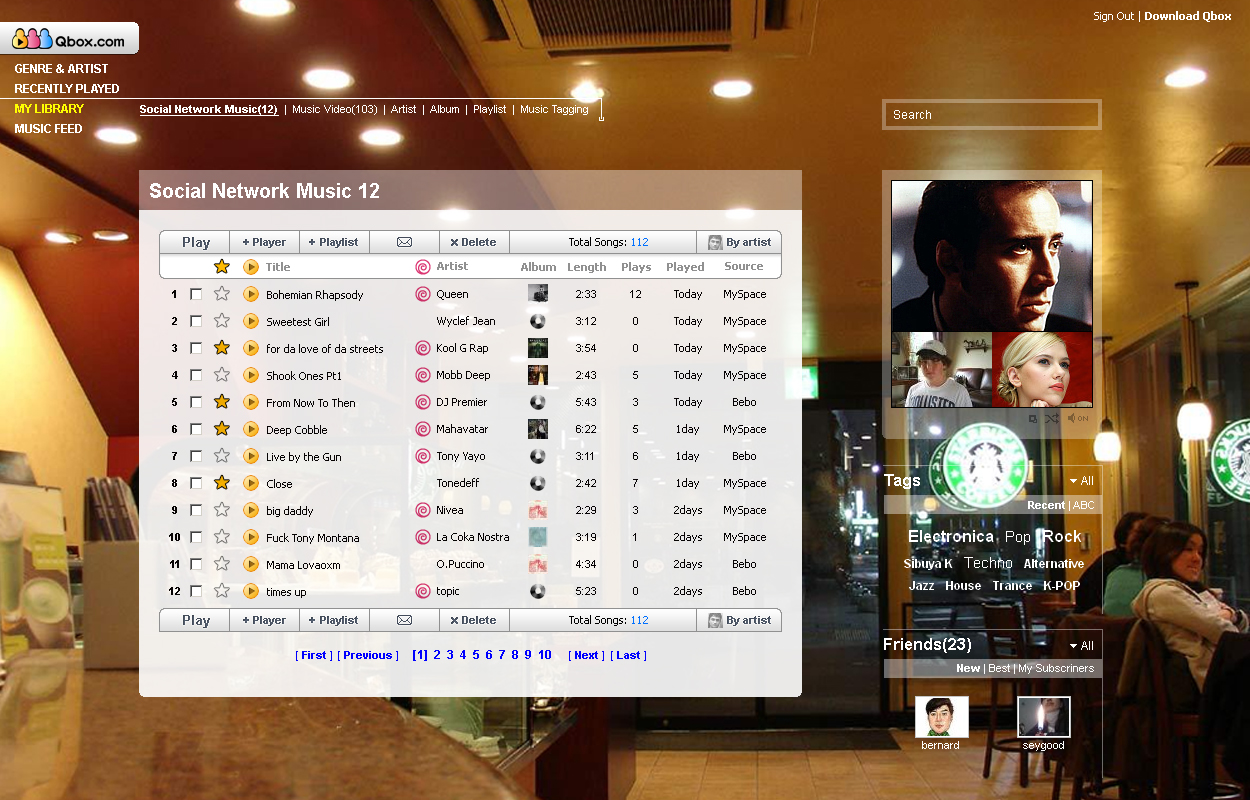Image resolution: width=1250 pixels, height=800 pixels.
Task: Click the shuffle icon under the video player
Action: (x=1052, y=418)
